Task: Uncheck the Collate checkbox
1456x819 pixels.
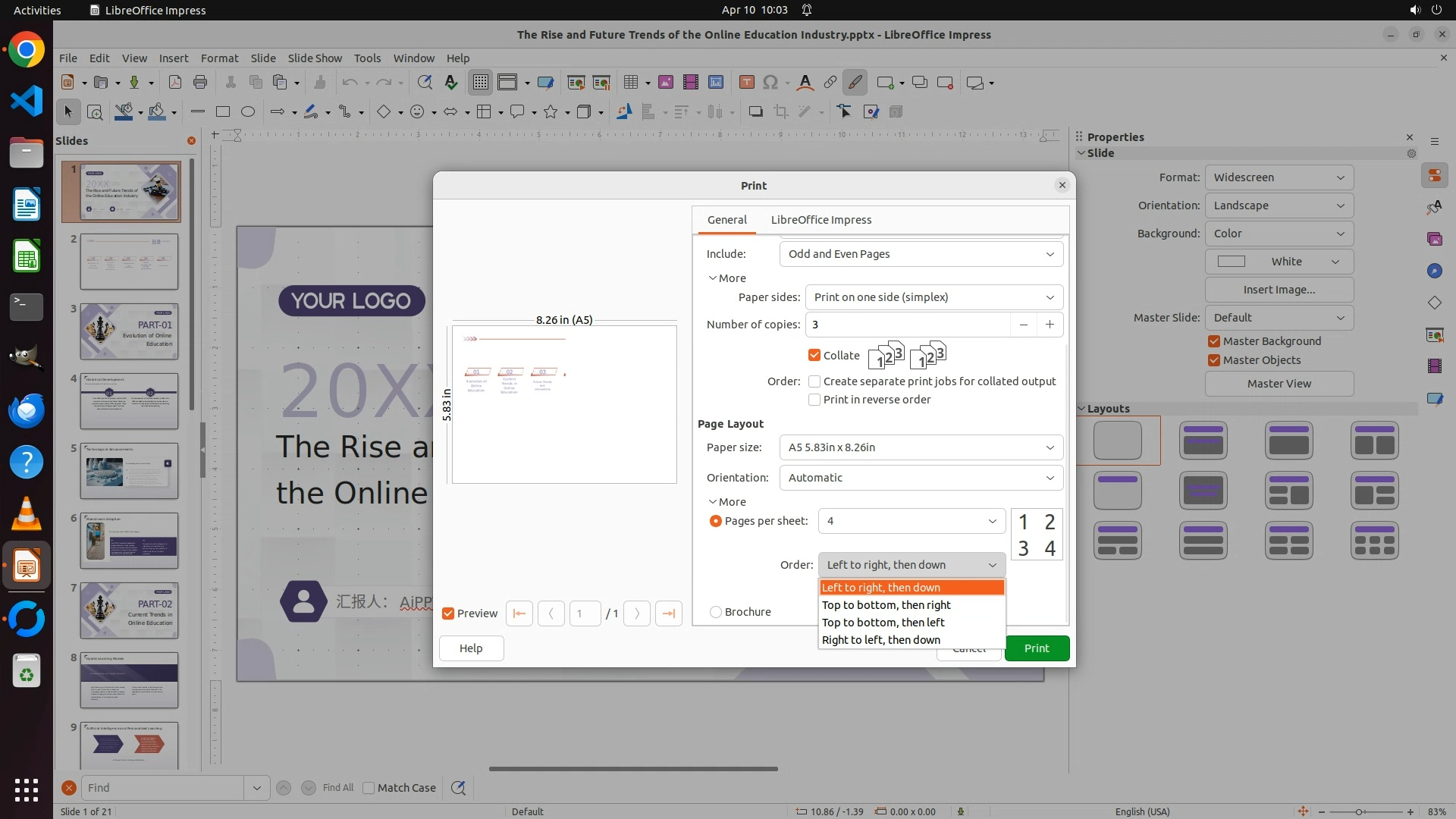Action: click(x=814, y=356)
